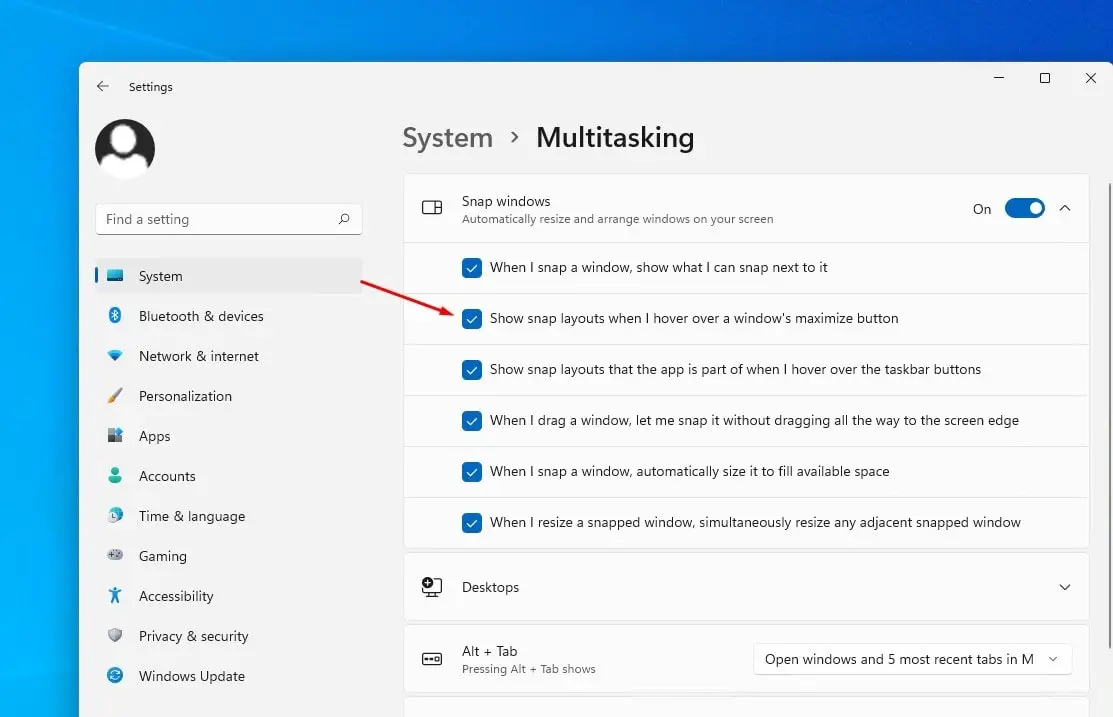Open the Windows Update page
This screenshot has width=1113, height=717.
191,676
